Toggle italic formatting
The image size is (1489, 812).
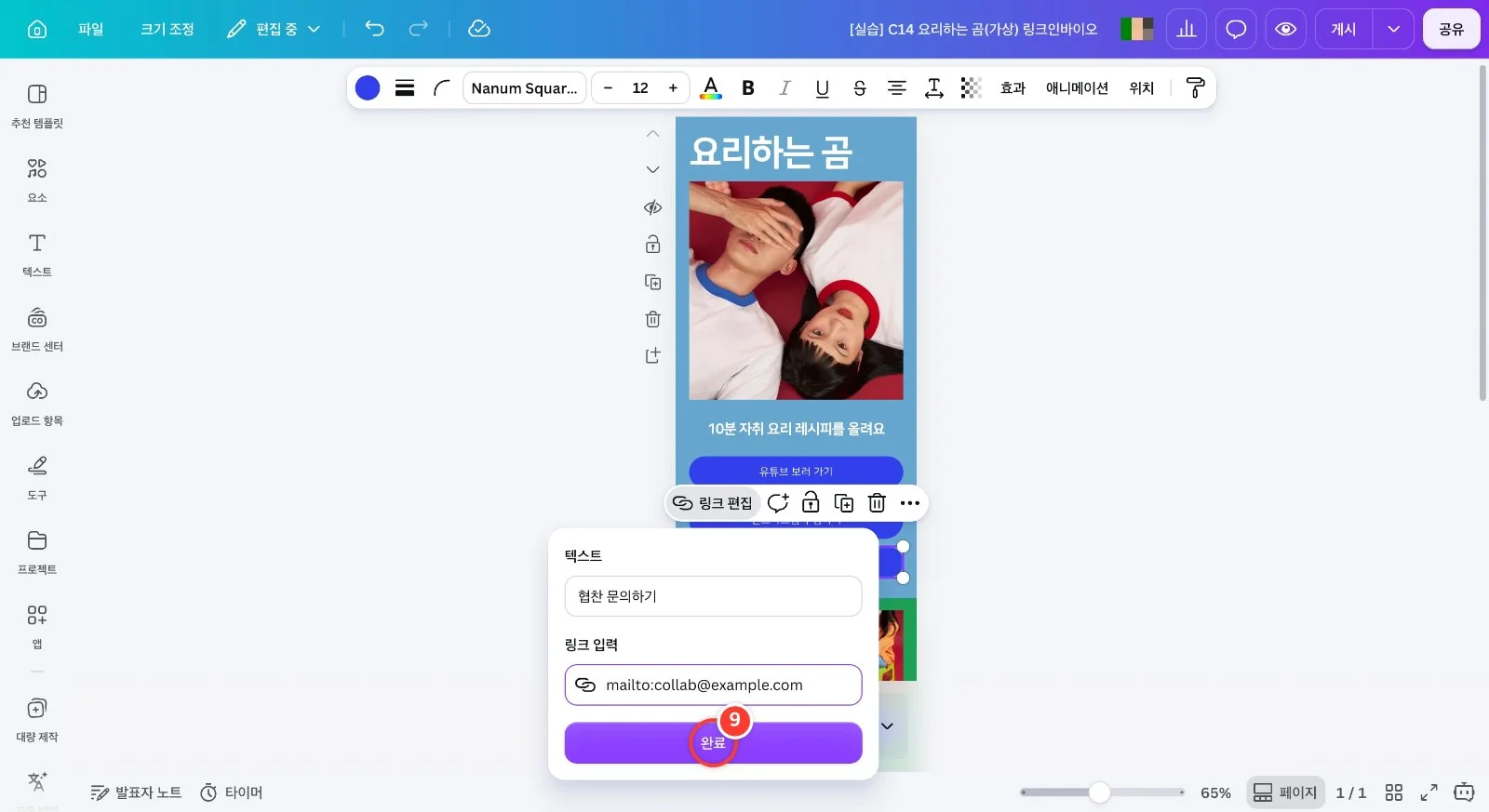(x=785, y=88)
